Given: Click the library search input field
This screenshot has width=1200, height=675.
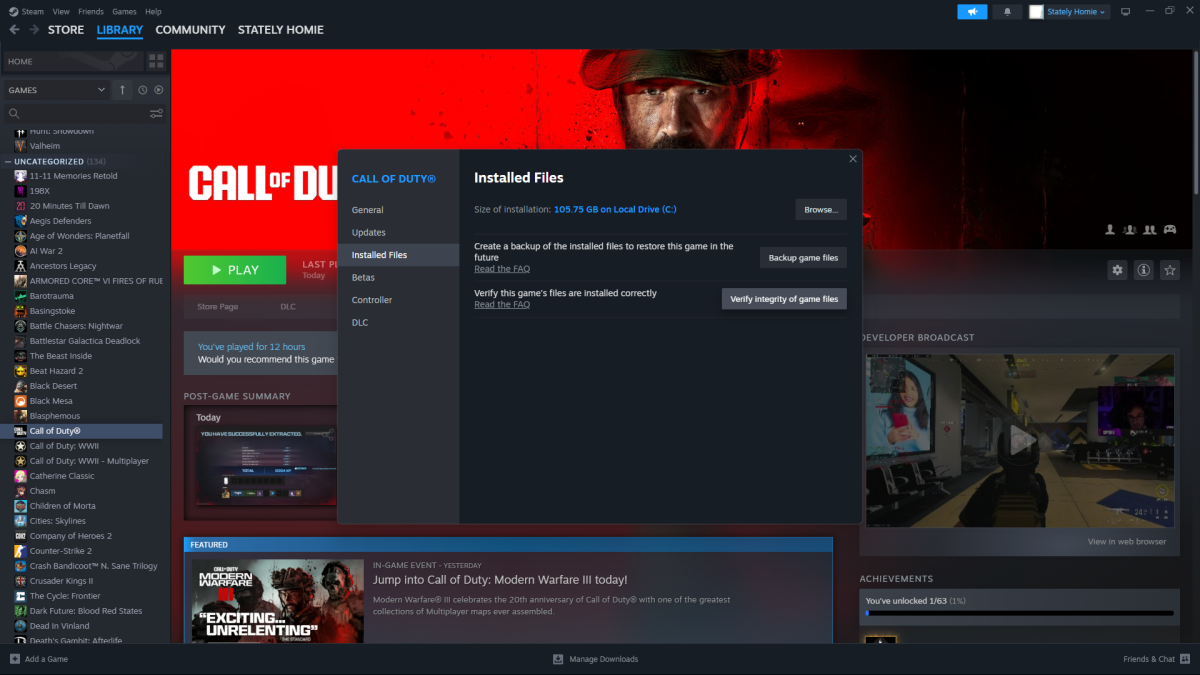Looking at the screenshot, I should [80, 114].
